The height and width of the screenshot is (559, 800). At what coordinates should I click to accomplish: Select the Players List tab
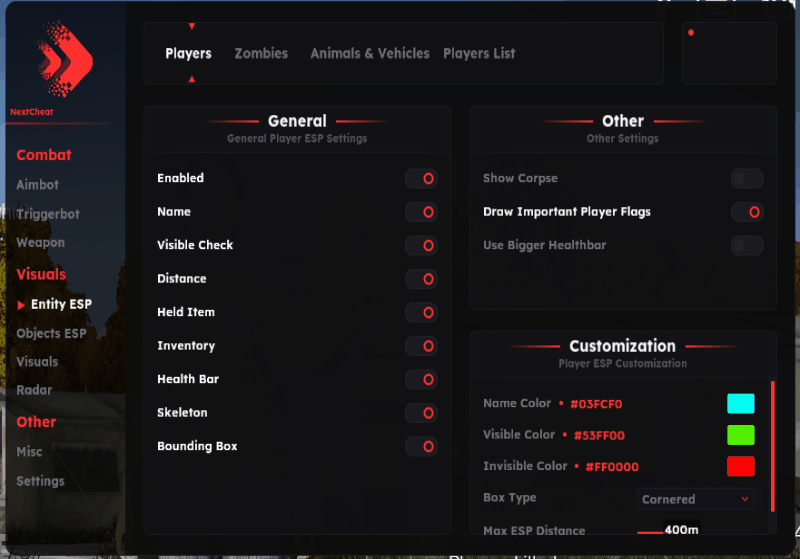pos(479,54)
